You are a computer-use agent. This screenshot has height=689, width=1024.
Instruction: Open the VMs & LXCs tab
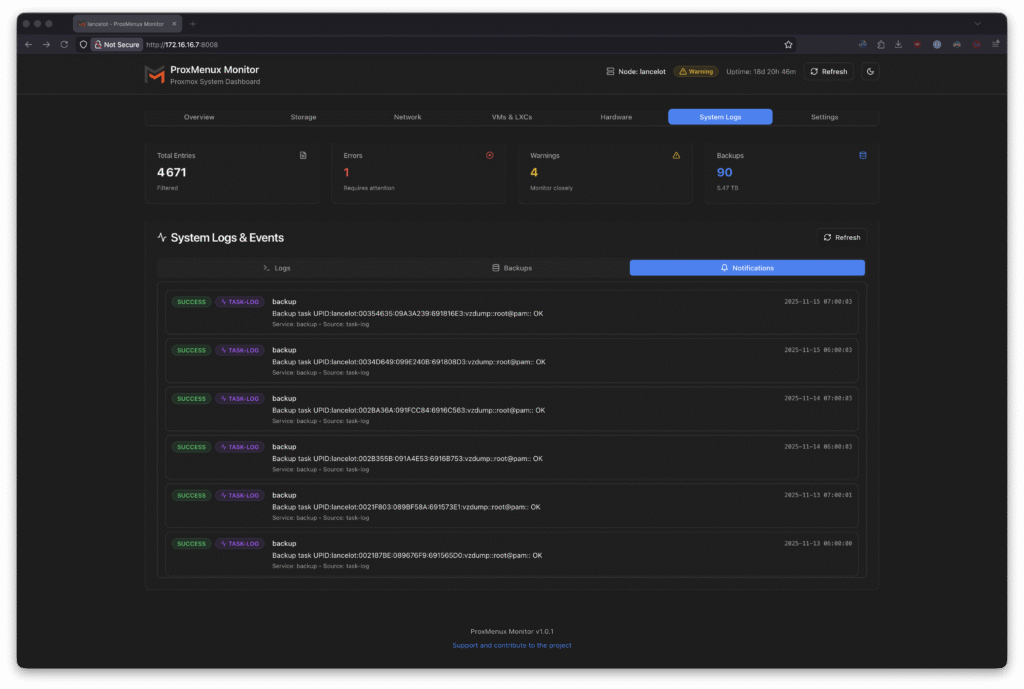[512, 117]
